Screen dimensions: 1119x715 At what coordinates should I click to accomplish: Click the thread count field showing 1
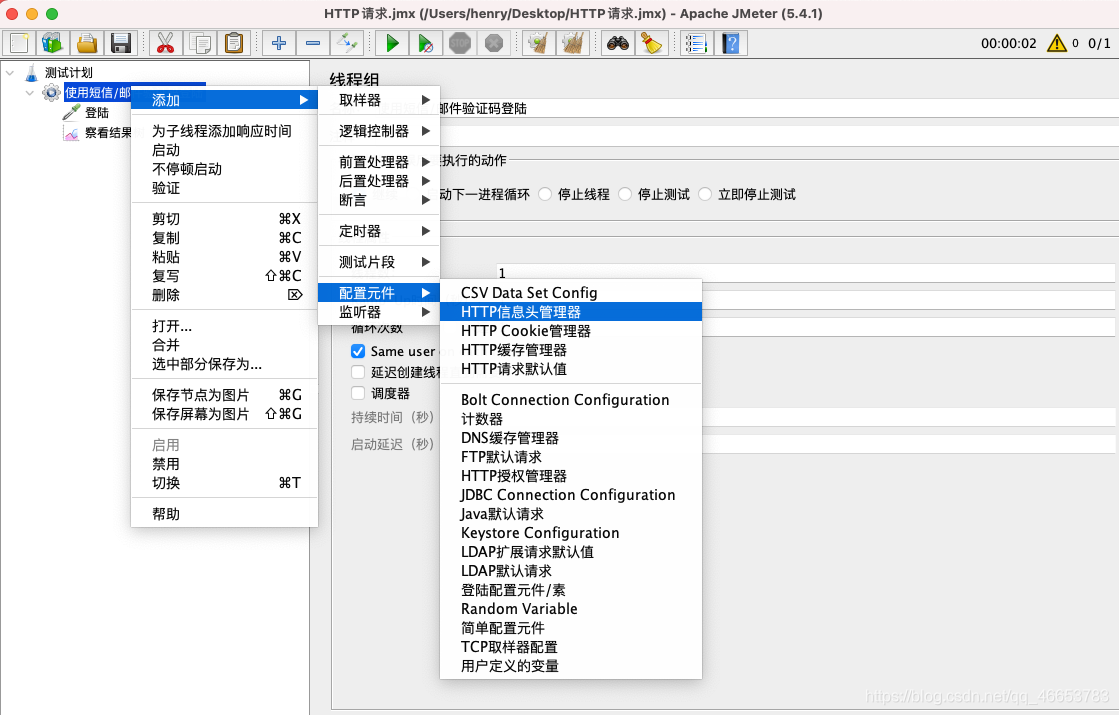[x=805, y=273]
